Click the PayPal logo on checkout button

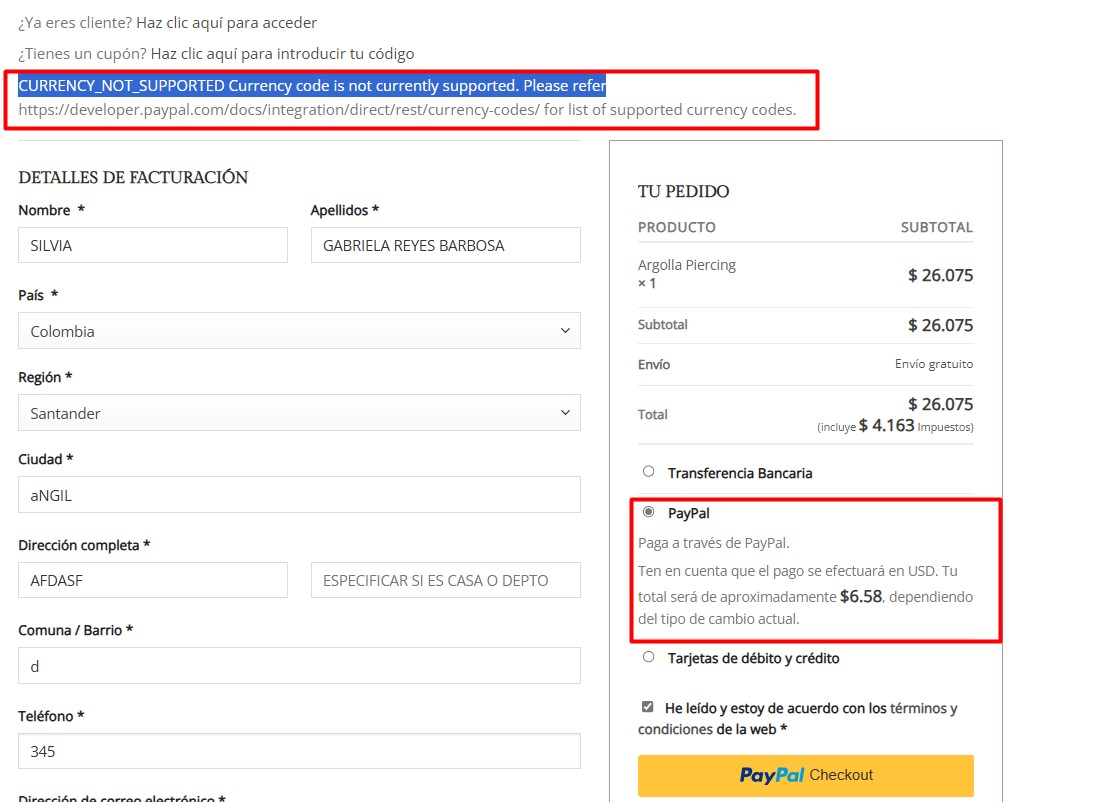pyautogui.click(x=772, y=775)
